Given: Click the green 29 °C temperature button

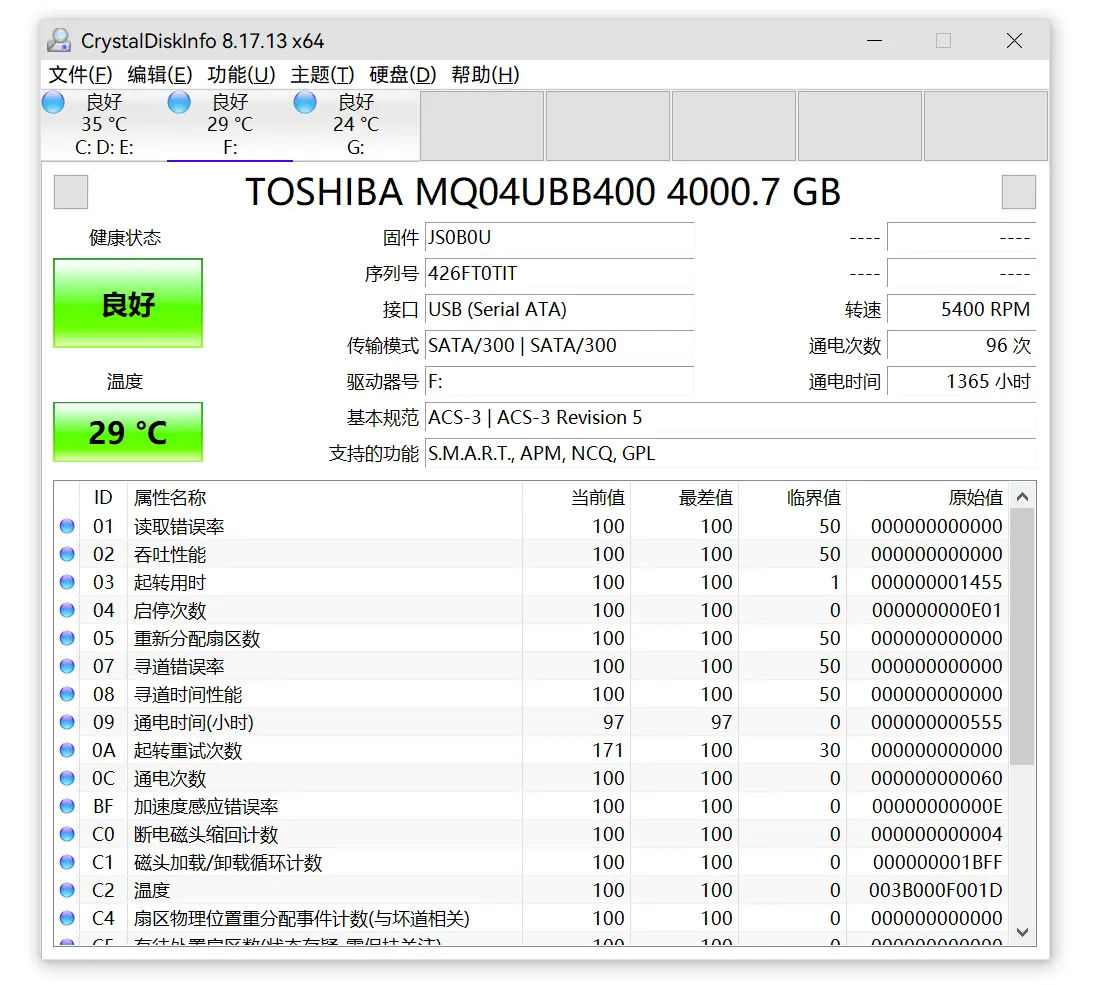Looking at the screenshot, I should point(128,432).
